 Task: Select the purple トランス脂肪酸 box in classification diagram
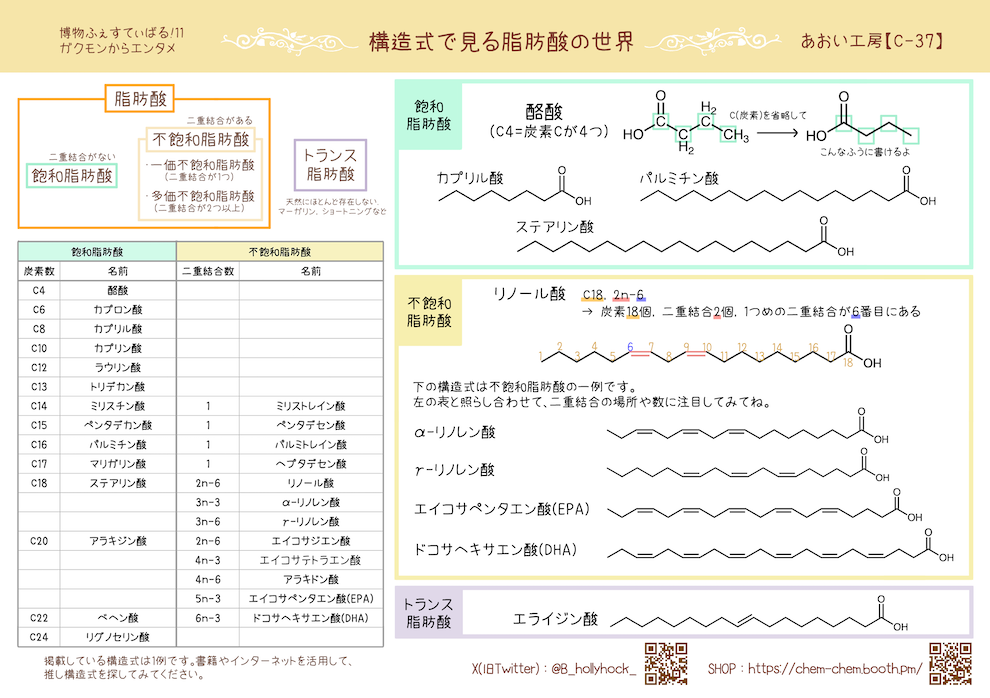[330, 165]
